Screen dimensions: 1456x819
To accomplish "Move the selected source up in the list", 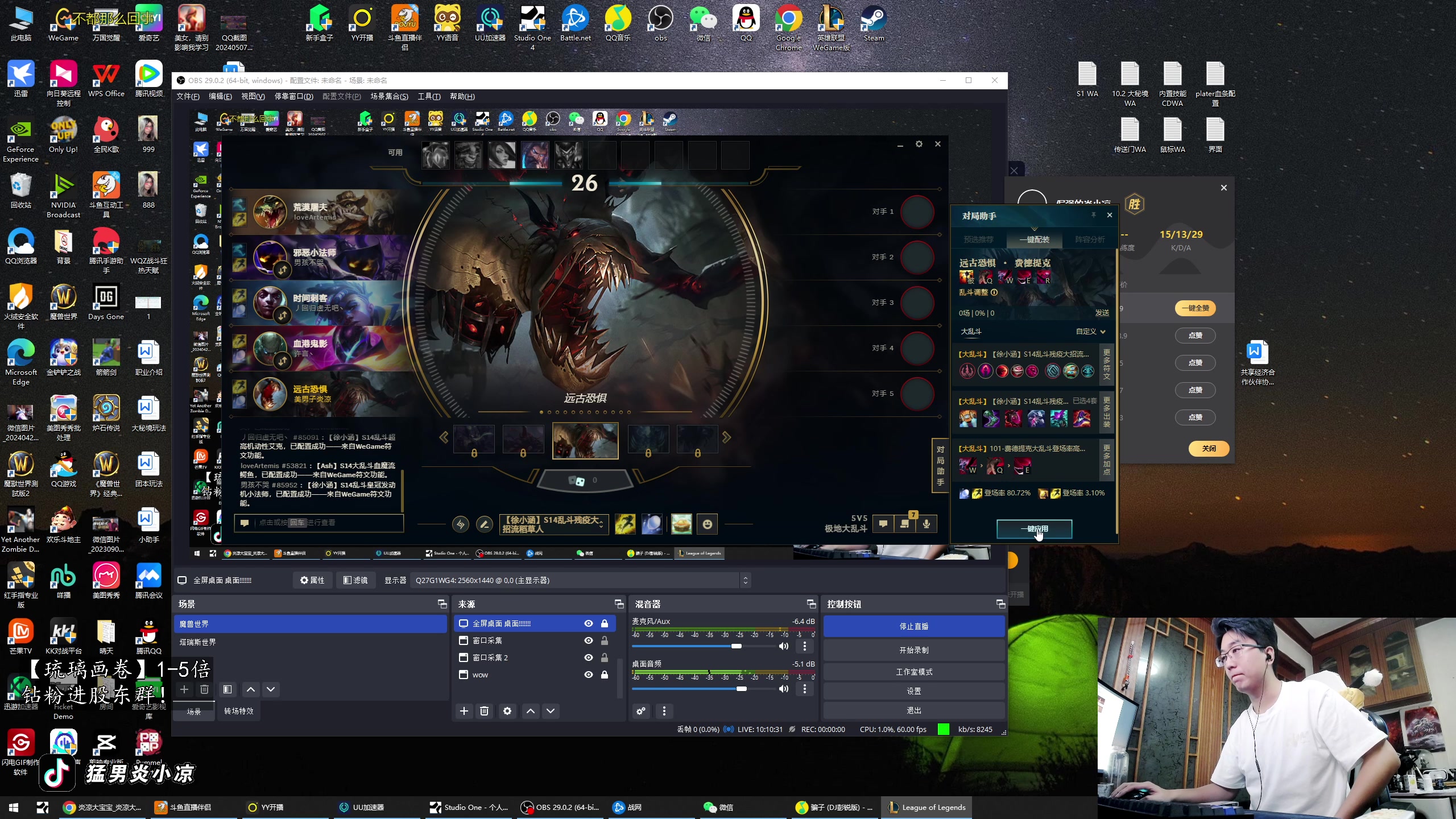I will 531,711.
